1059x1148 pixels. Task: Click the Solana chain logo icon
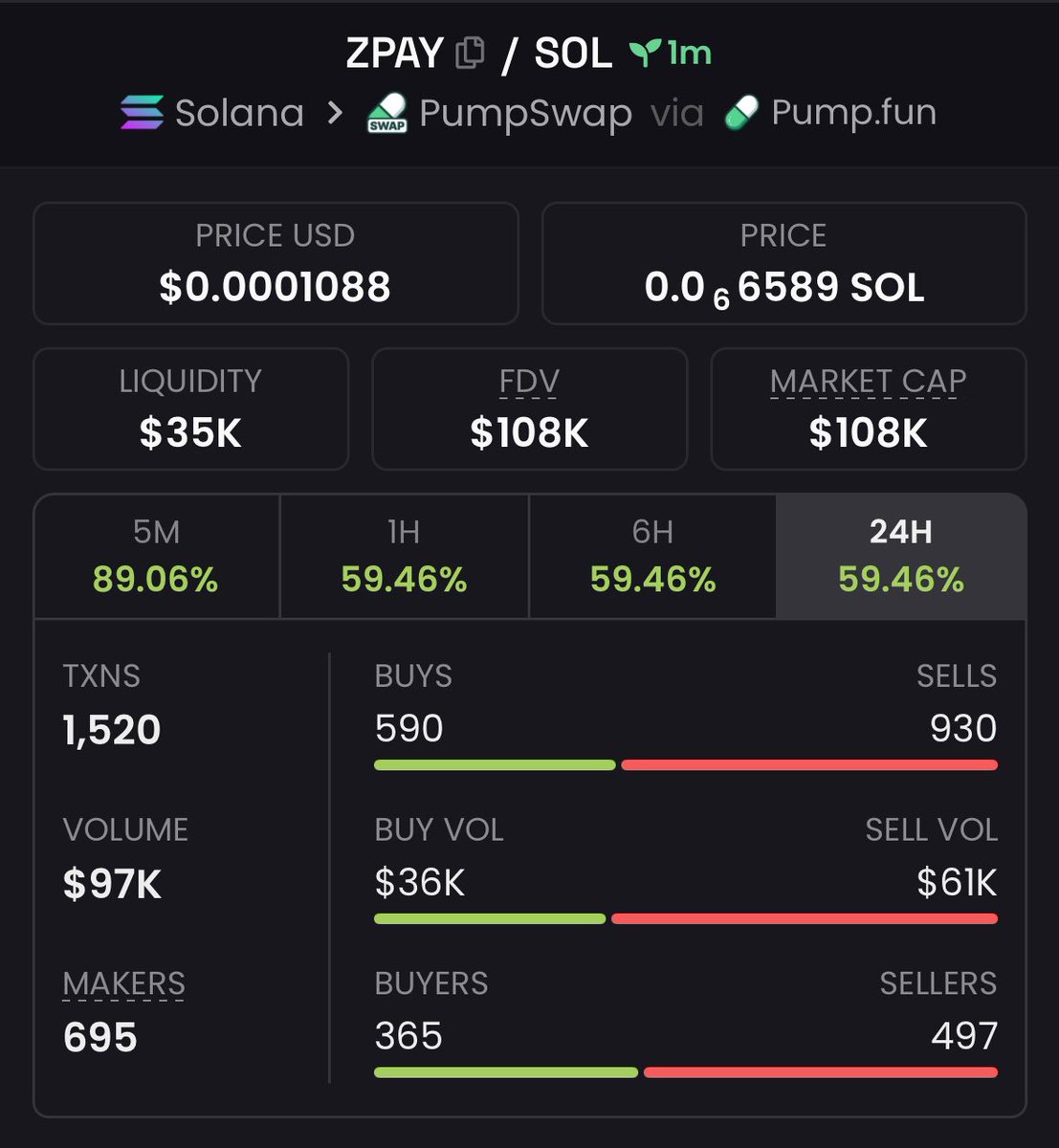[142, 113]
